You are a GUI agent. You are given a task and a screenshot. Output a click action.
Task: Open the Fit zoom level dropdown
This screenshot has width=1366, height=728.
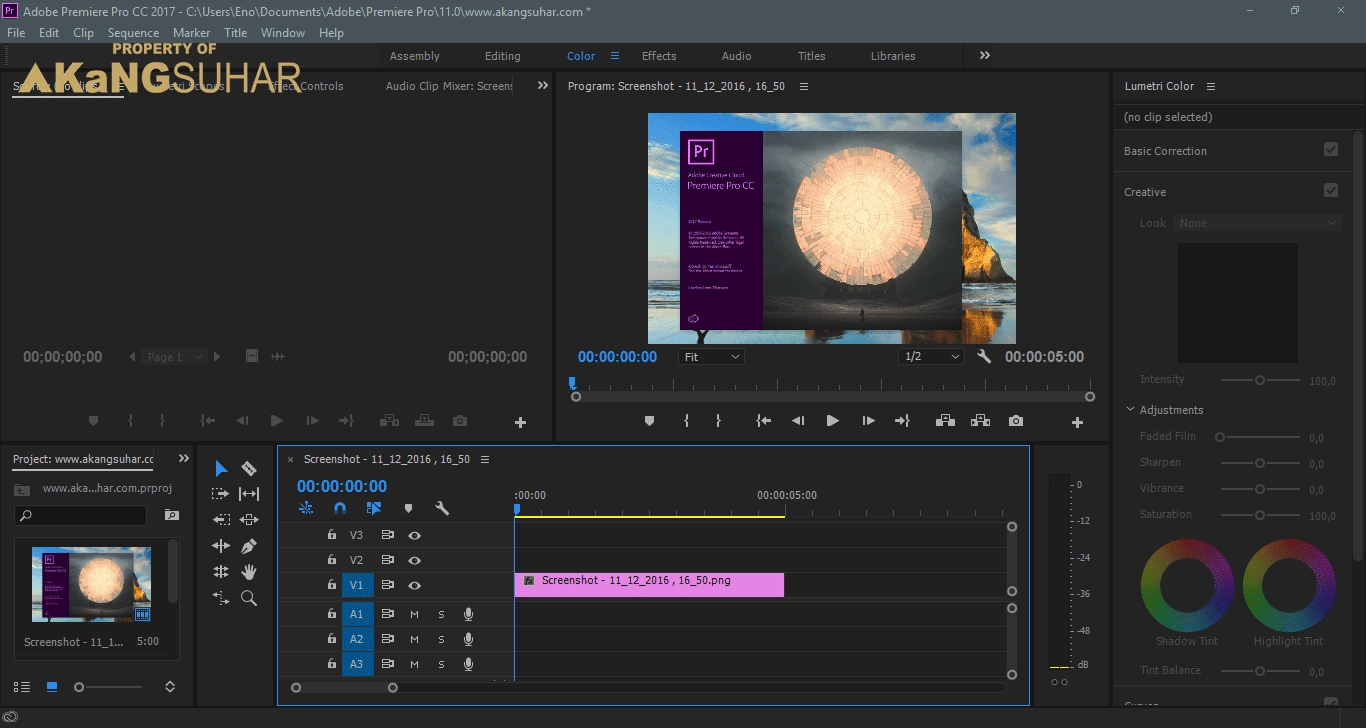(711, 356)
